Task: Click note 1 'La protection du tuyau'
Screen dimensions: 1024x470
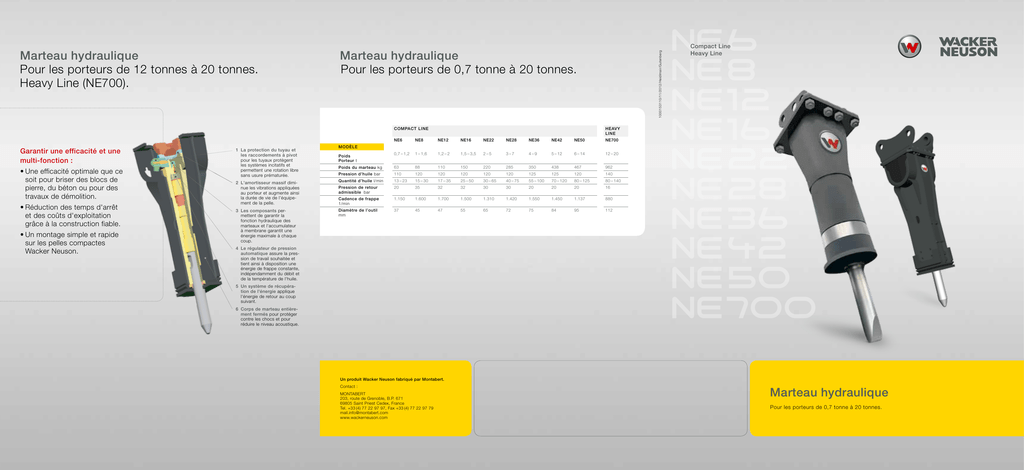Action: pos(267,163)
